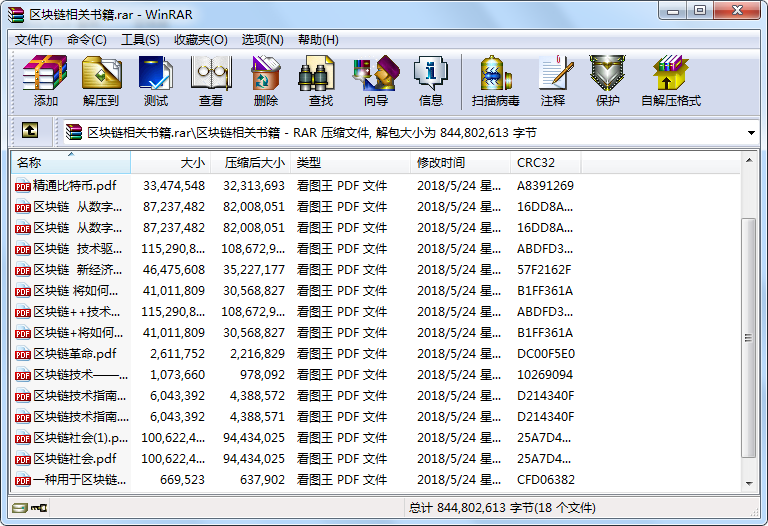768x526 pixels.
Task: Click the size value 2,611,752
Action: (177, 354)
